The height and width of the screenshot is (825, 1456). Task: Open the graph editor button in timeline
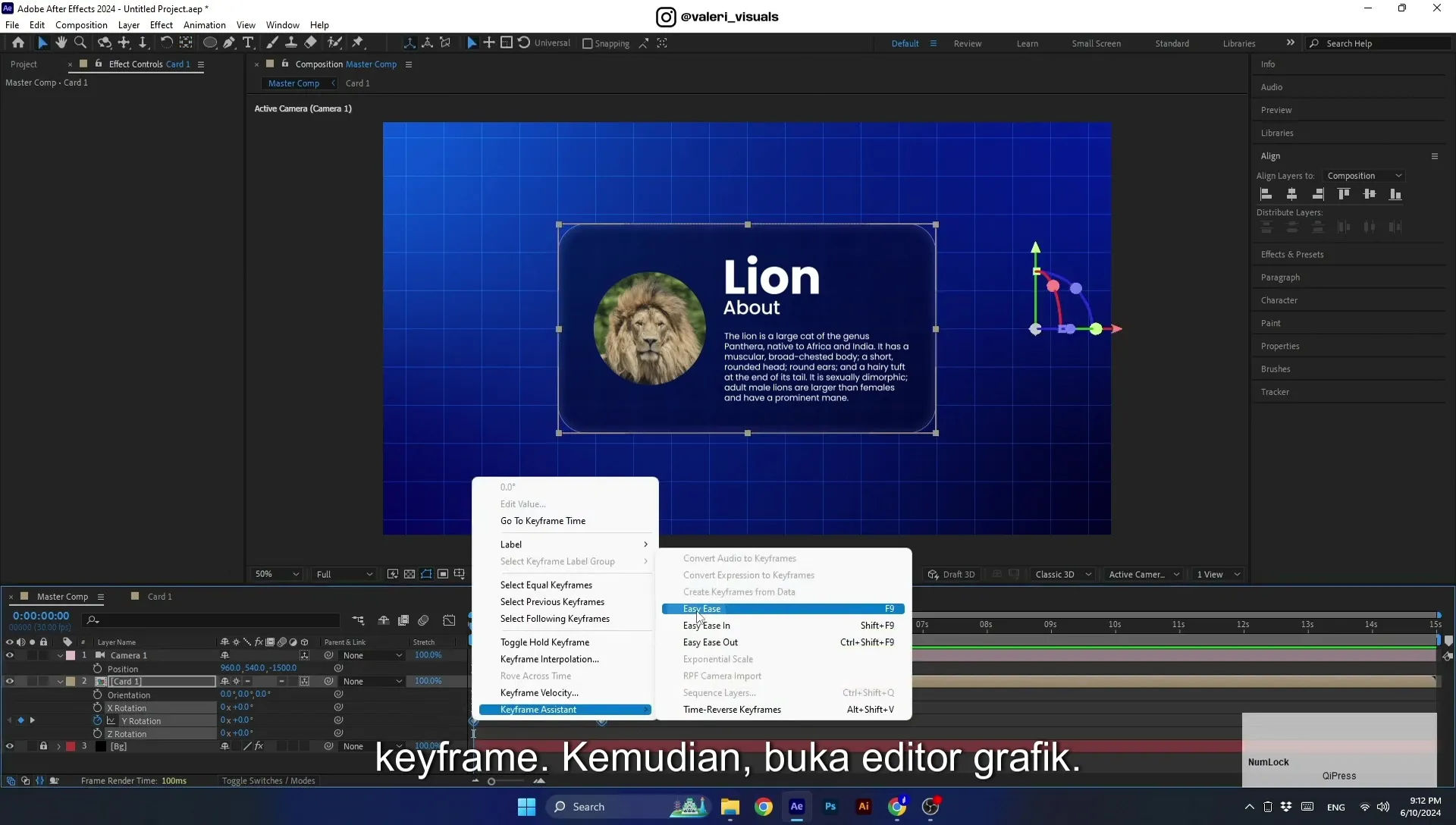point(450,620)
